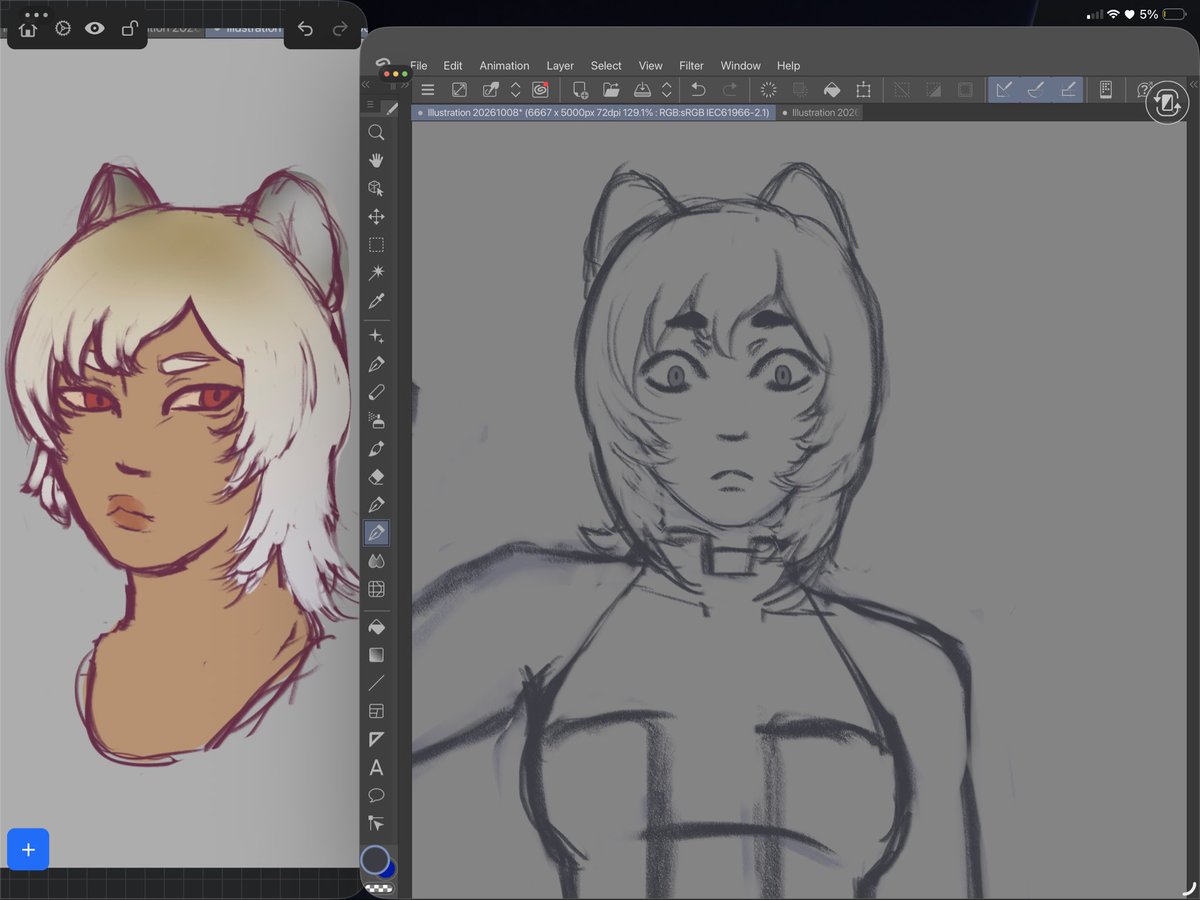The image size is (1200, 900).
Task: Select the blue sub color swatch
Action: [389, 869]
